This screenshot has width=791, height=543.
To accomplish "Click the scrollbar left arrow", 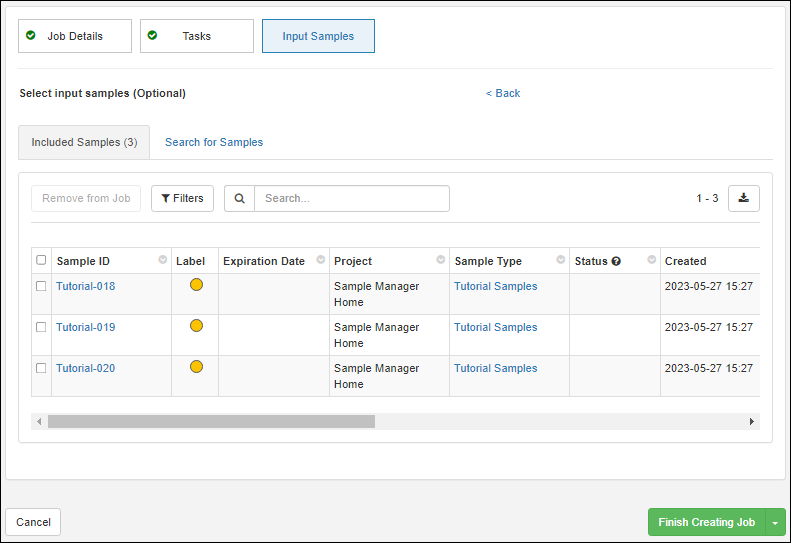I will 39,421.
